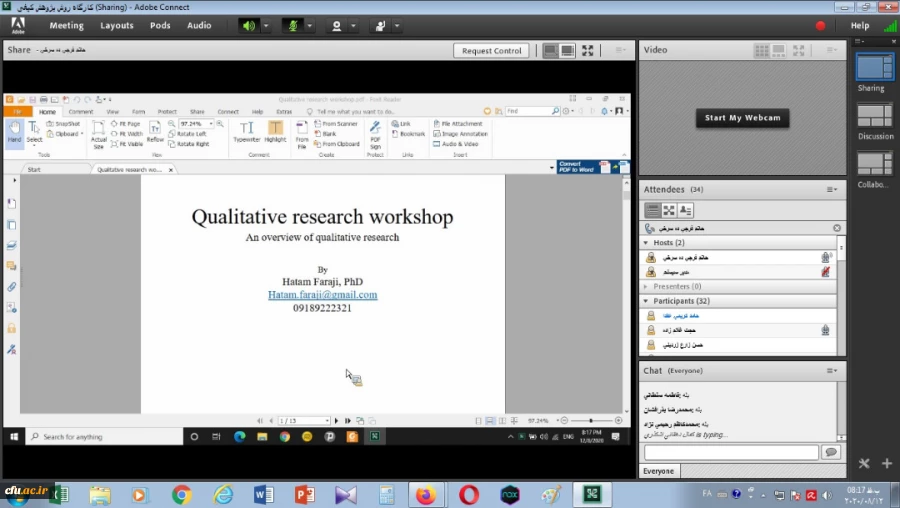Screen dimensions: 900x508
Task: Open the speaker options dropdown arrow
Action: pyautogui.click(x=266, y=25)
